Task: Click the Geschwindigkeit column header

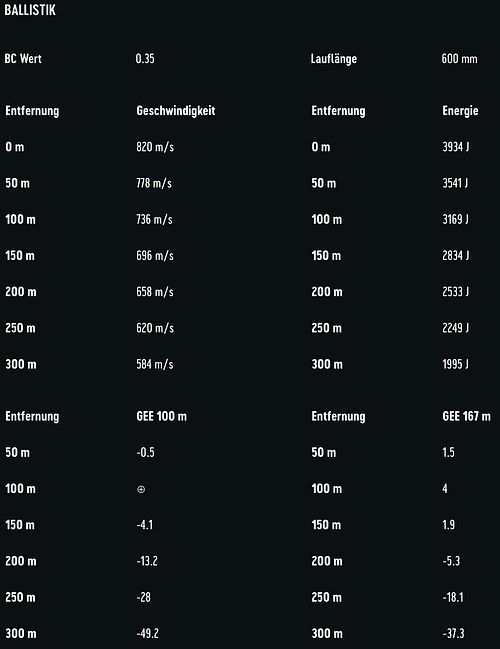Action: [176, 111]
